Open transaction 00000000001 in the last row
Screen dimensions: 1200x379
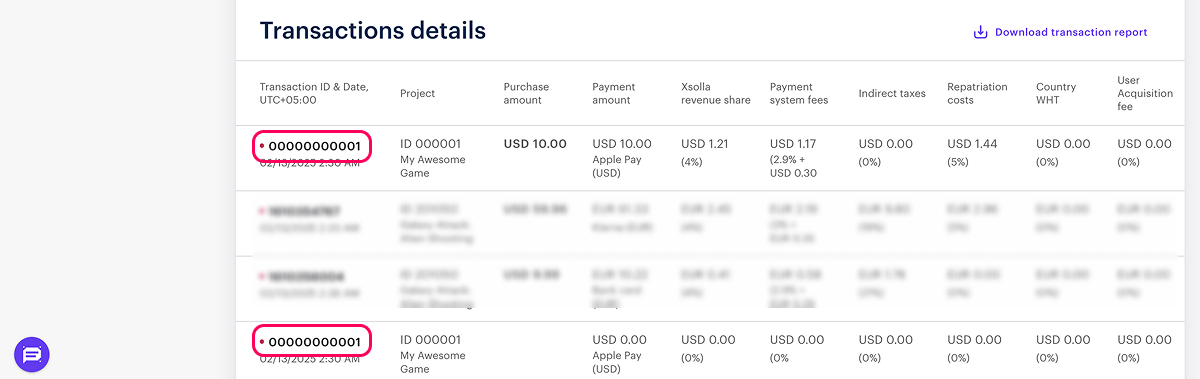click(x=314, y=342)
